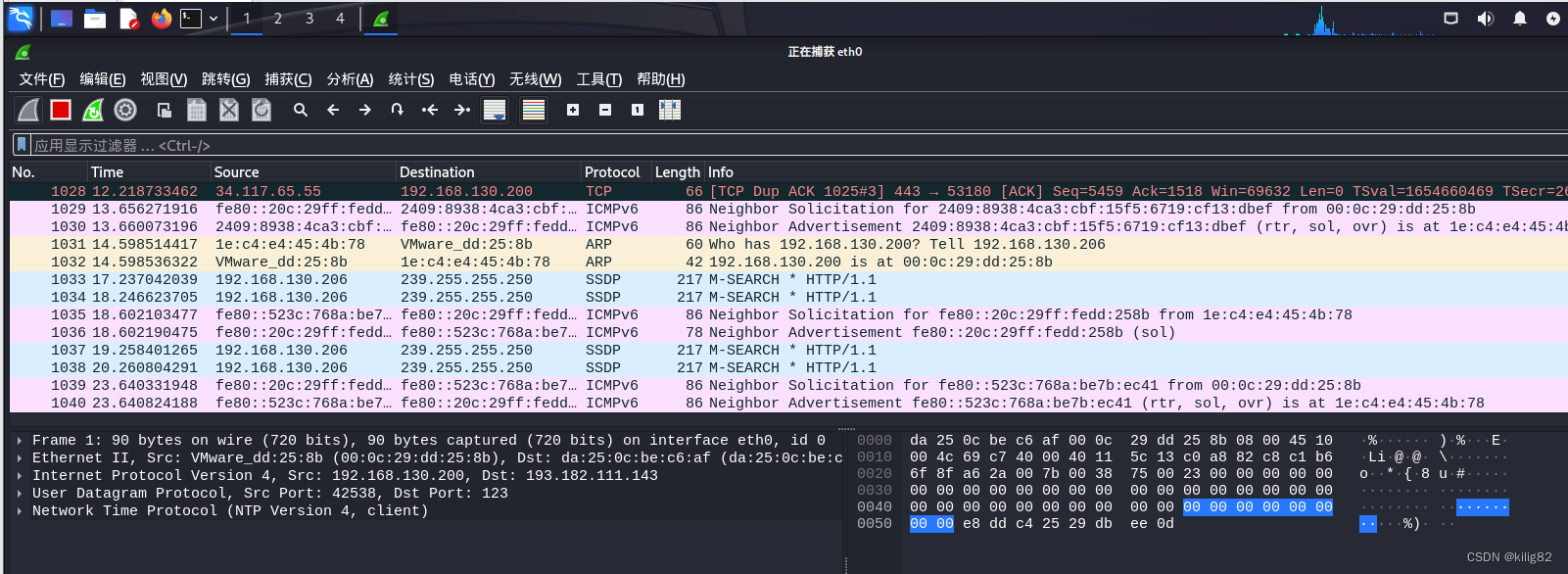The height and width of the screenshot is (574, 1568).
Task: Jump to last packet toolbar icon
Action: click(x=462, y=110)
